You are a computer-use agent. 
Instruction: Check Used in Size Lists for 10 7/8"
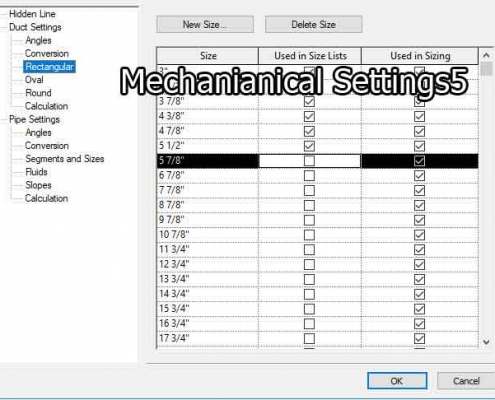coord(309,235)
